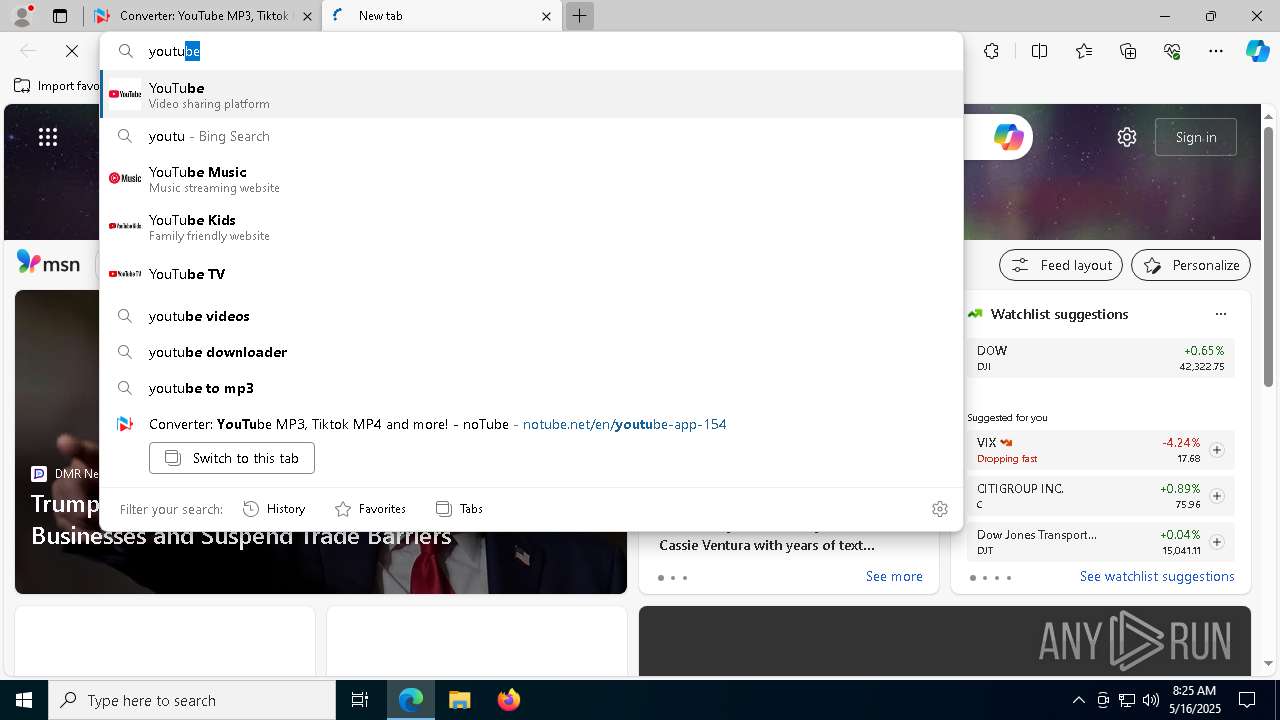Open the DOW index row
Image resolution: width=1280 pixels, height=720 pixels.
click(1100, 358)
